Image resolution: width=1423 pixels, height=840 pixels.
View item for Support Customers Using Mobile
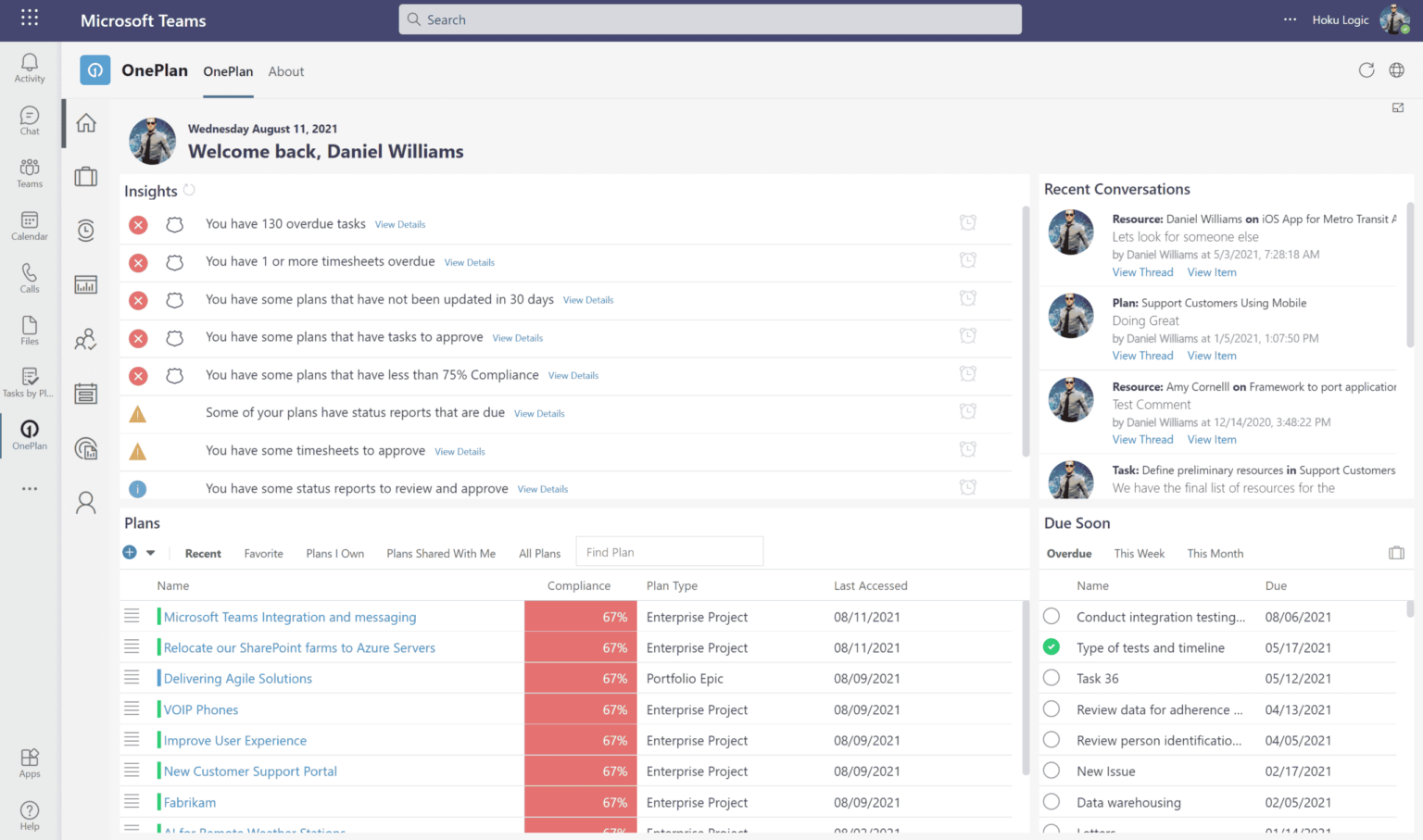click(x=1212, y=356)
